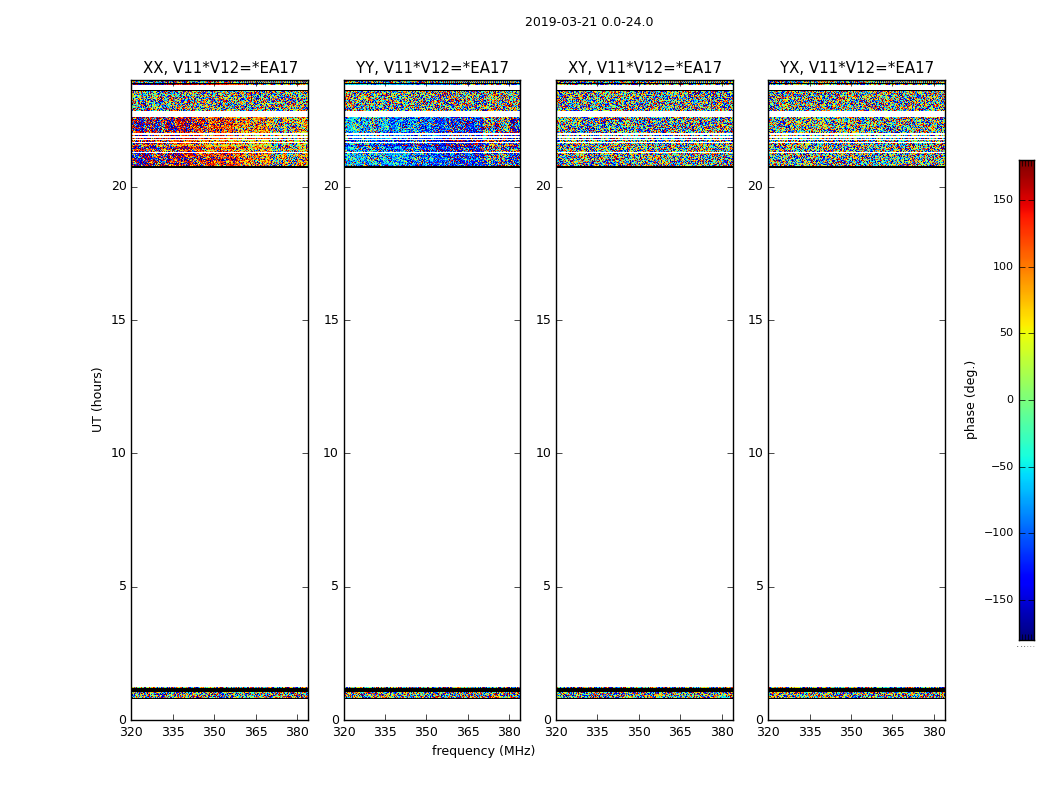Click the 2019-03-21 0.0-24.0 figure title
This screenshot has height=800, width=1050.
point(589,22)
